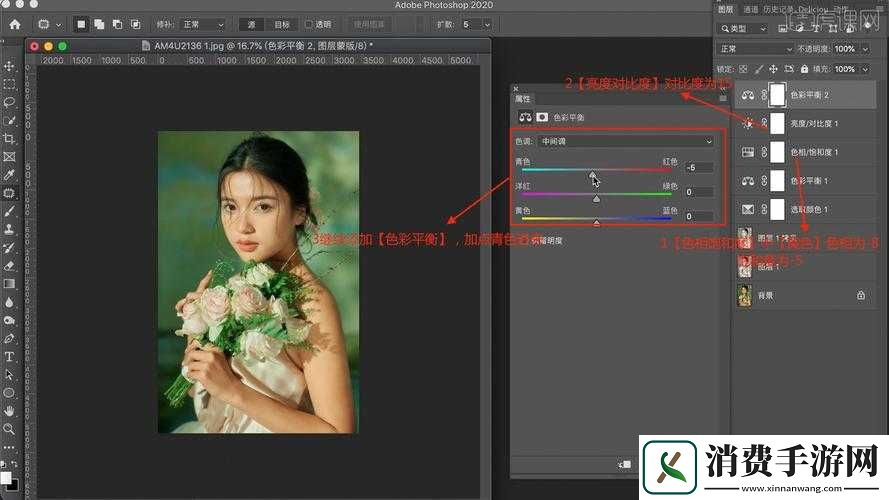The height and width of the screenshot is (500, 889).
Task: Select the Type tool
Action: (10, 356)
